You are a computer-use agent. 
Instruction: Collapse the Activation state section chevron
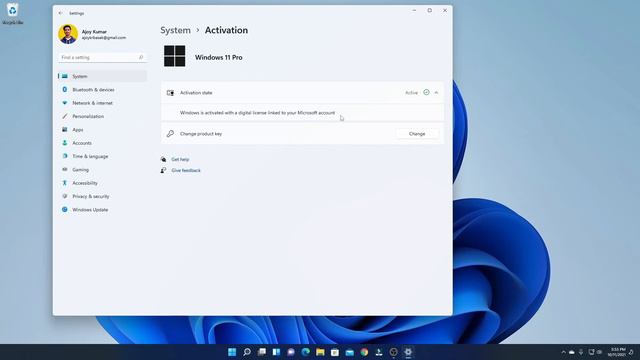(x=436, y=93)
